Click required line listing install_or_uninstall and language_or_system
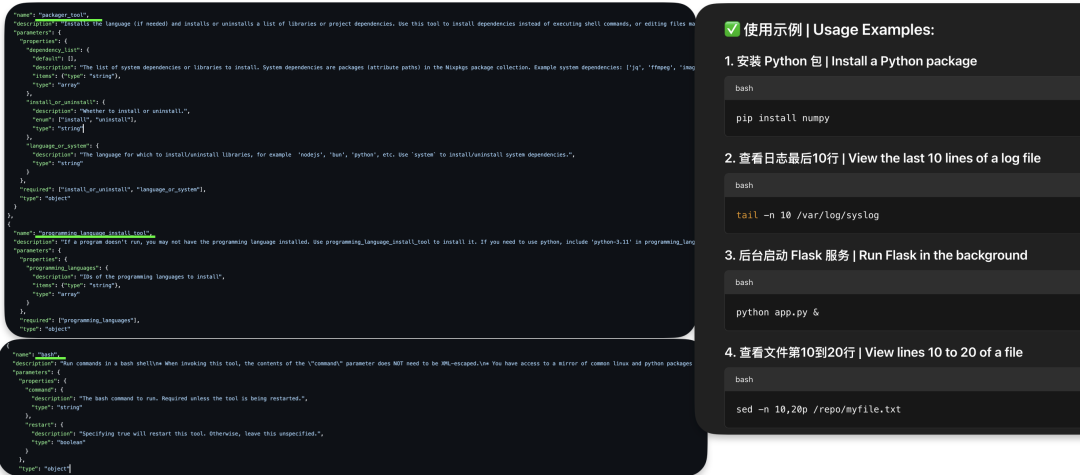Screen dimensions: 1080x475 pyautogui.click(x=113, y=189)
